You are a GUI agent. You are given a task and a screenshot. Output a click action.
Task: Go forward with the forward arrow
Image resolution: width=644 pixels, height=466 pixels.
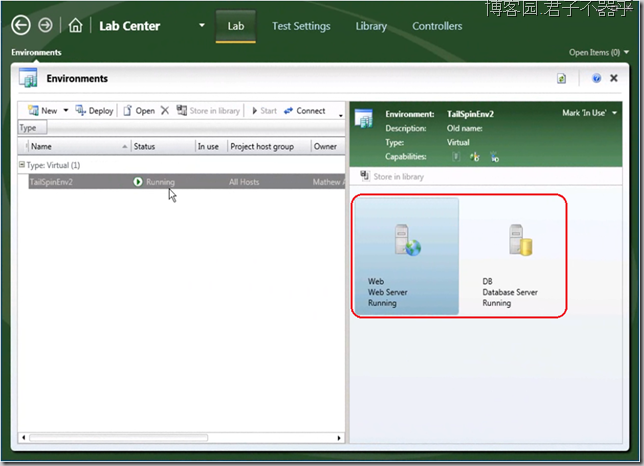pos(46,25)
